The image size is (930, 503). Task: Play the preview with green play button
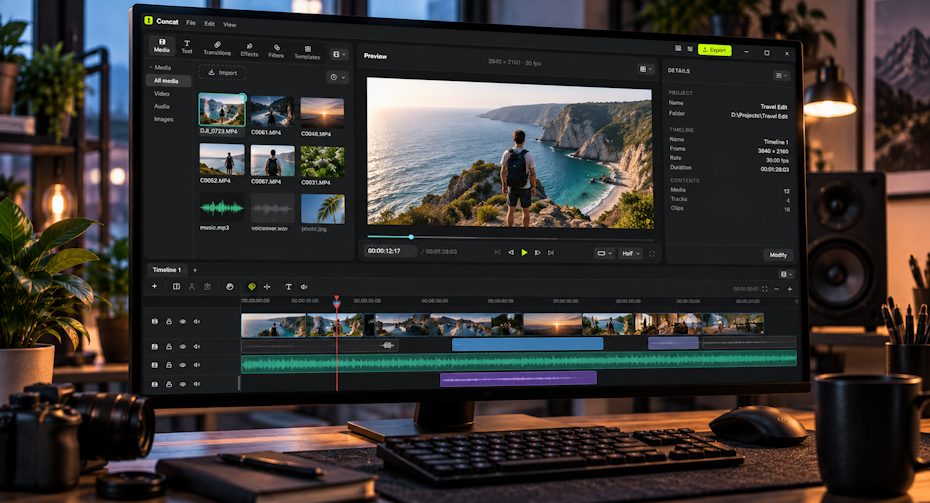click(x=524, y=253)
